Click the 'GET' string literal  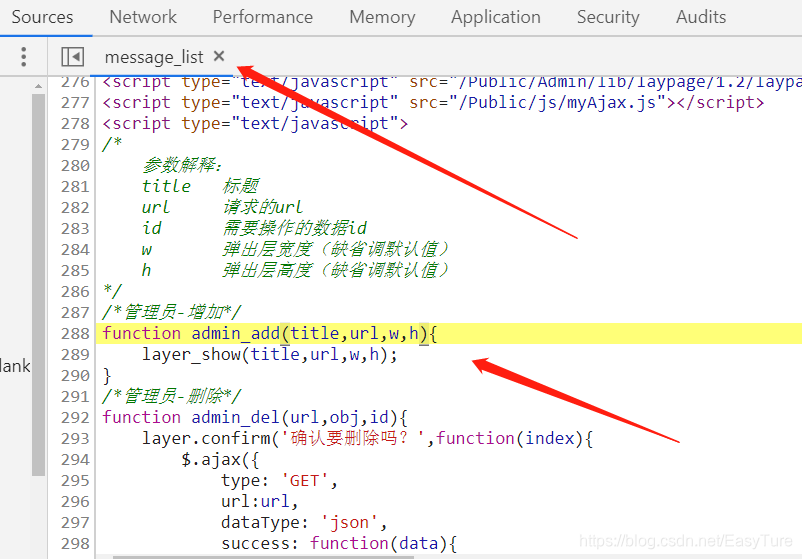305,481
